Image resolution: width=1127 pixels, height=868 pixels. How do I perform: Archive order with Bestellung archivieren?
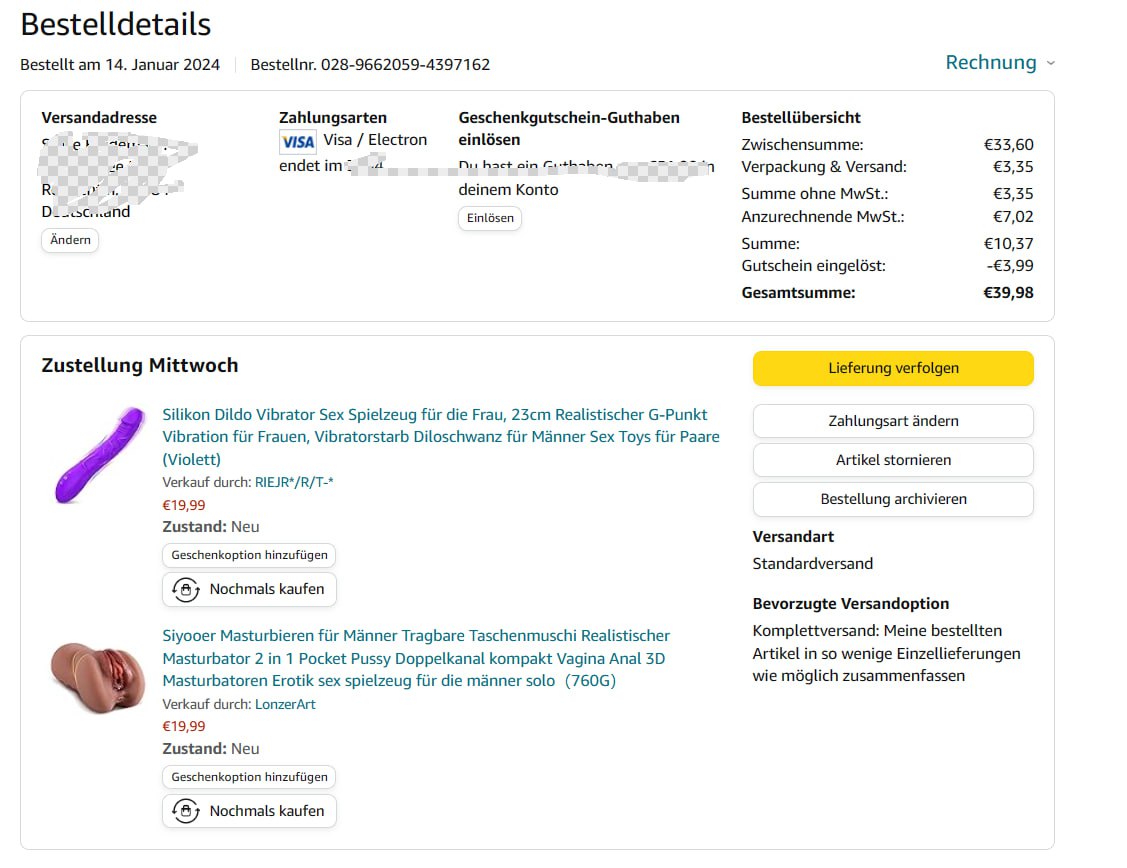pos(893,499)
